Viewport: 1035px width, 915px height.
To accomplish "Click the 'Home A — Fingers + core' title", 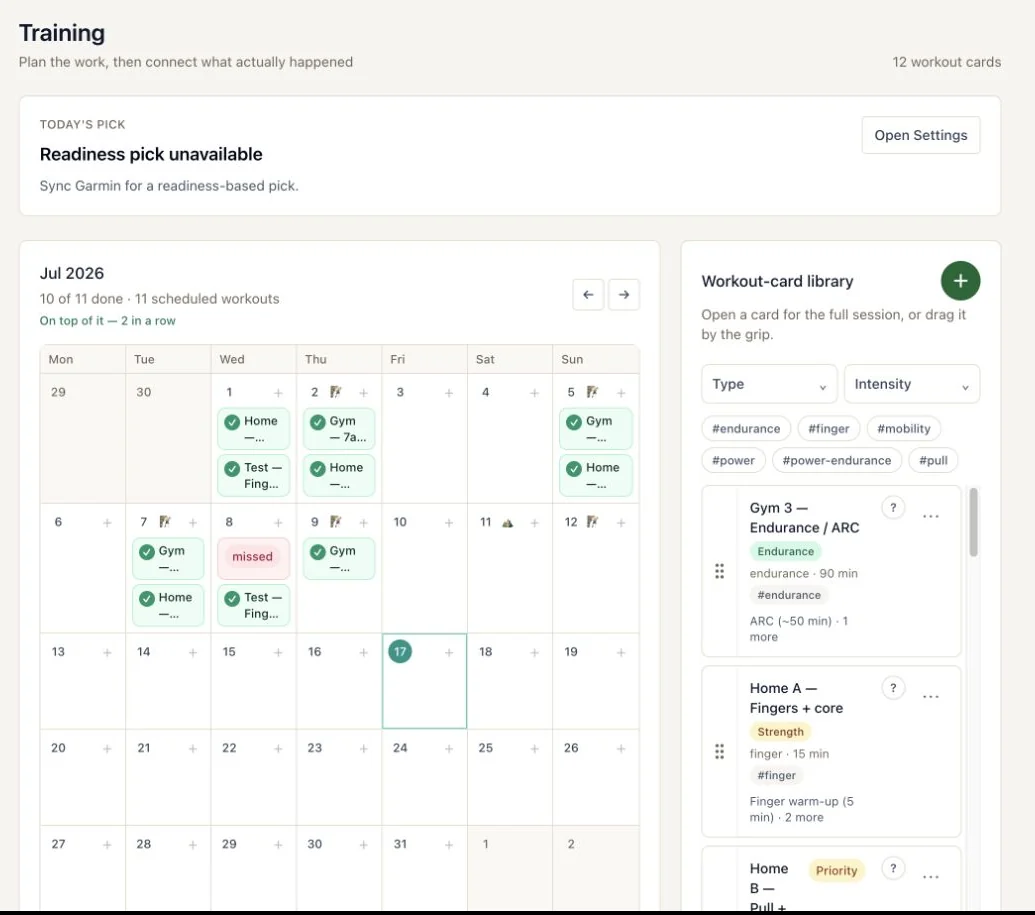I will point(796,698).
